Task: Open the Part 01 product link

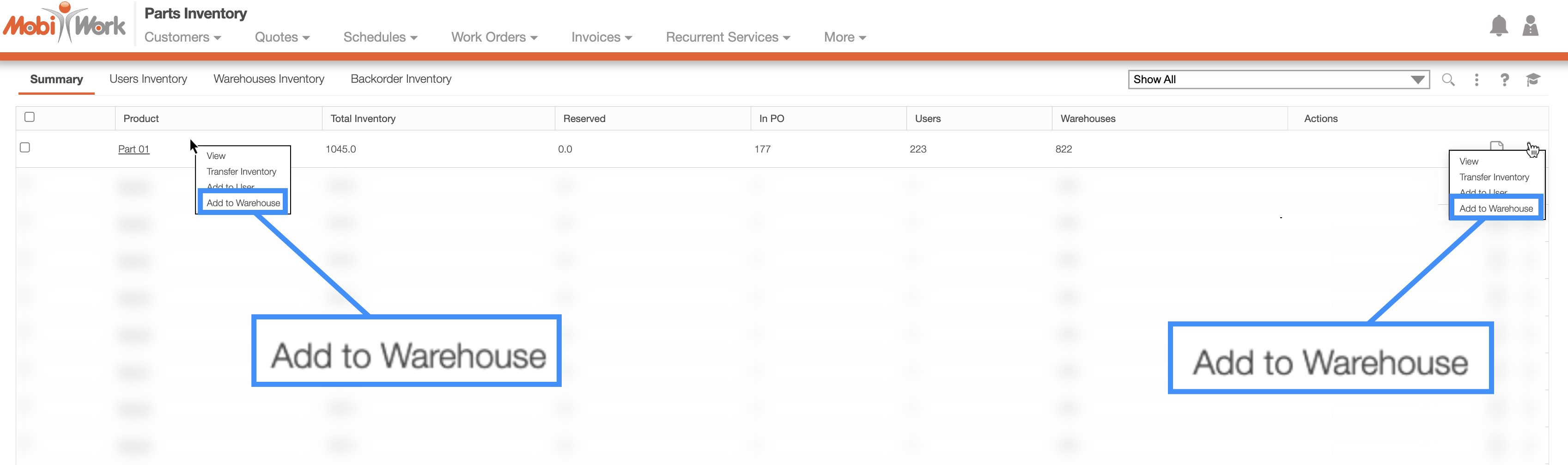Action: point(134,149)
